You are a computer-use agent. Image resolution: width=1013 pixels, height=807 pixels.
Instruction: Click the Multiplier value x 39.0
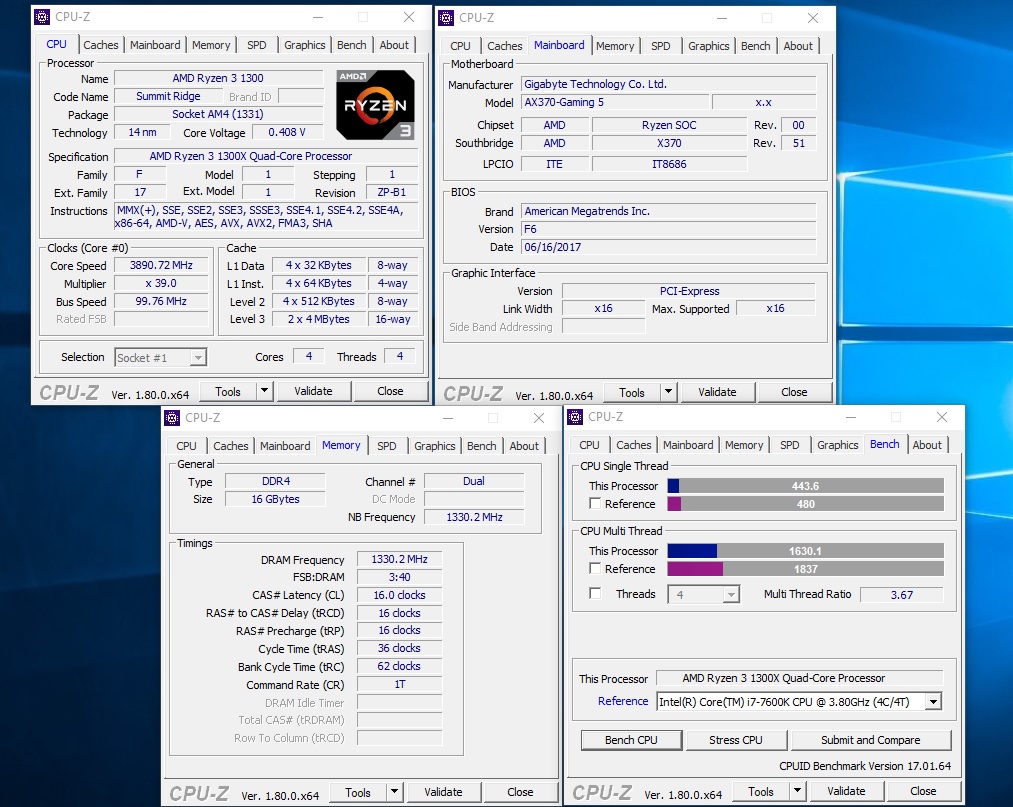162,284
